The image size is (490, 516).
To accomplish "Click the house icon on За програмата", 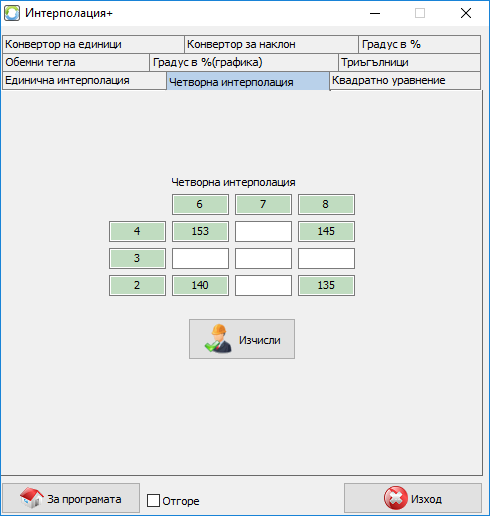I will pos(31,498).
